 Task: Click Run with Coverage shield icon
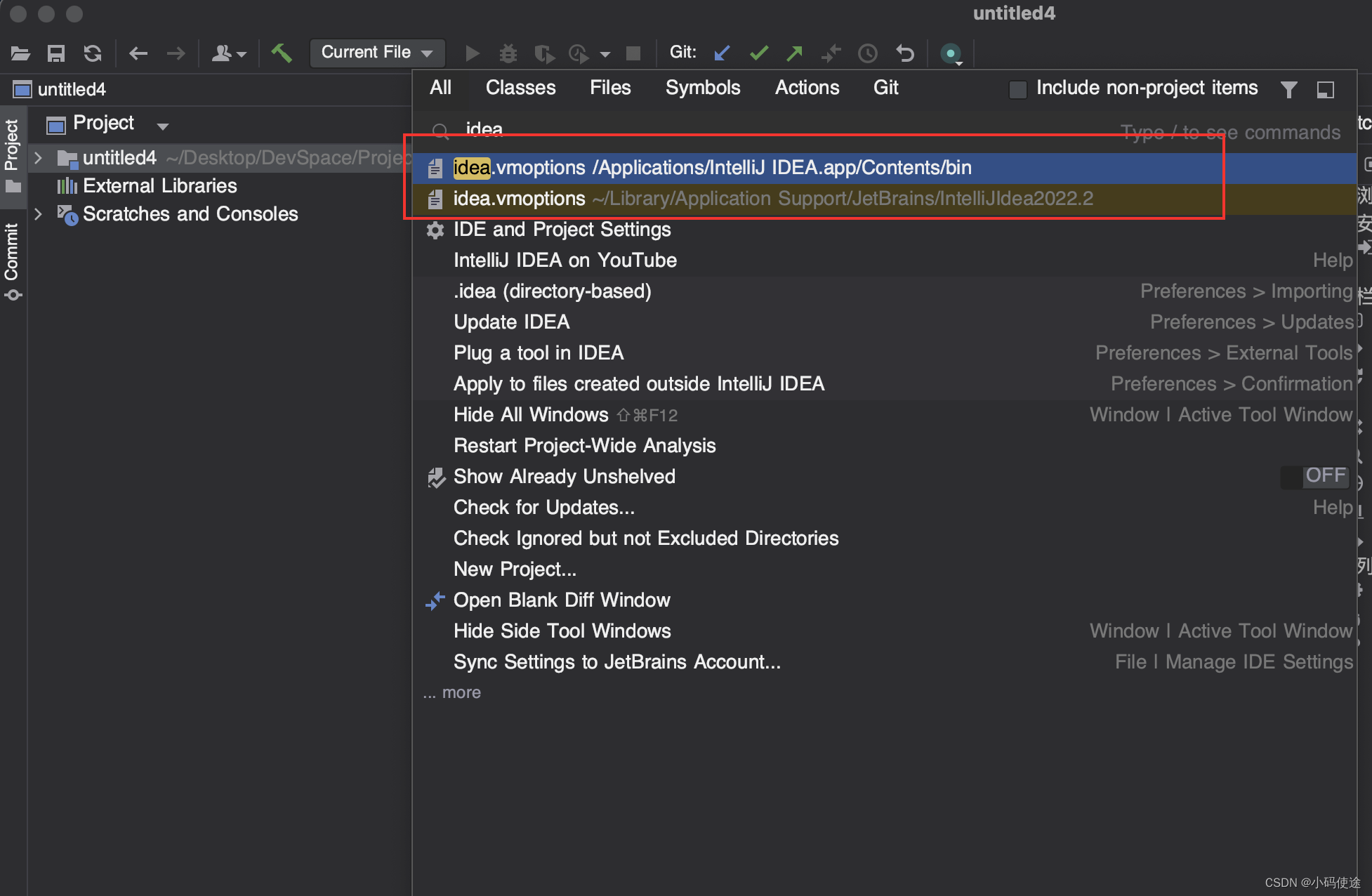[x=544, y=53]
